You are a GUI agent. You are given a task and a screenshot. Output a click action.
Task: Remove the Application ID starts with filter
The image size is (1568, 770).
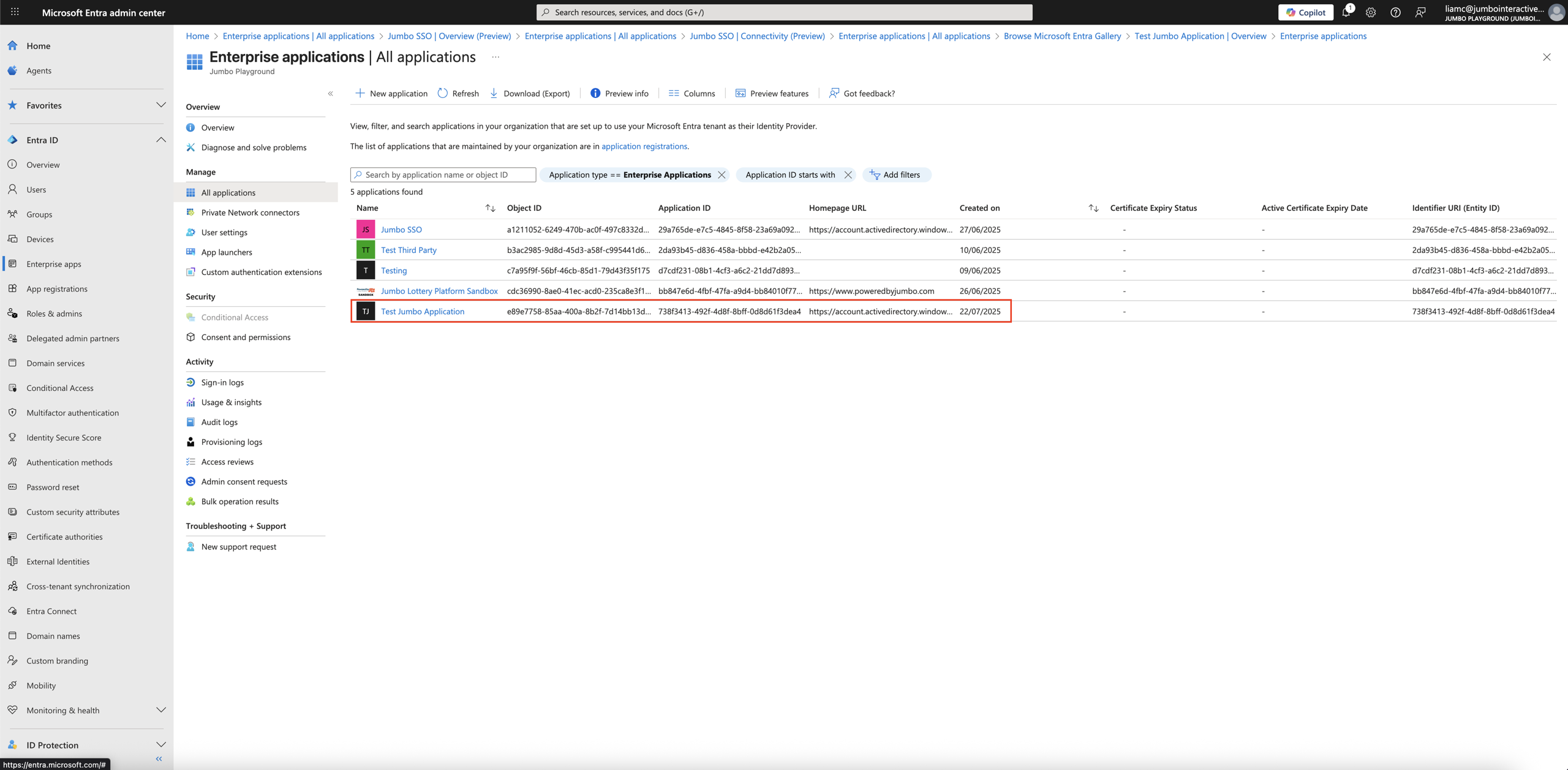(x=848, y=175)
